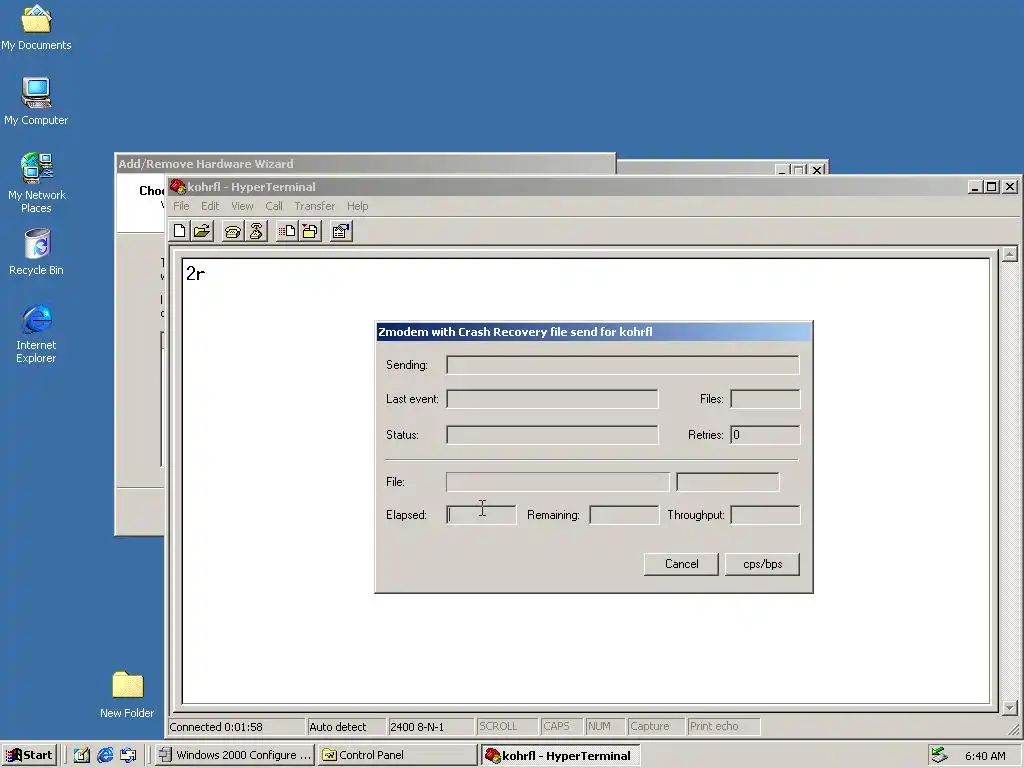Open the Call menu in HyperTerminal
1024x768 pixels.
[274, 206]
